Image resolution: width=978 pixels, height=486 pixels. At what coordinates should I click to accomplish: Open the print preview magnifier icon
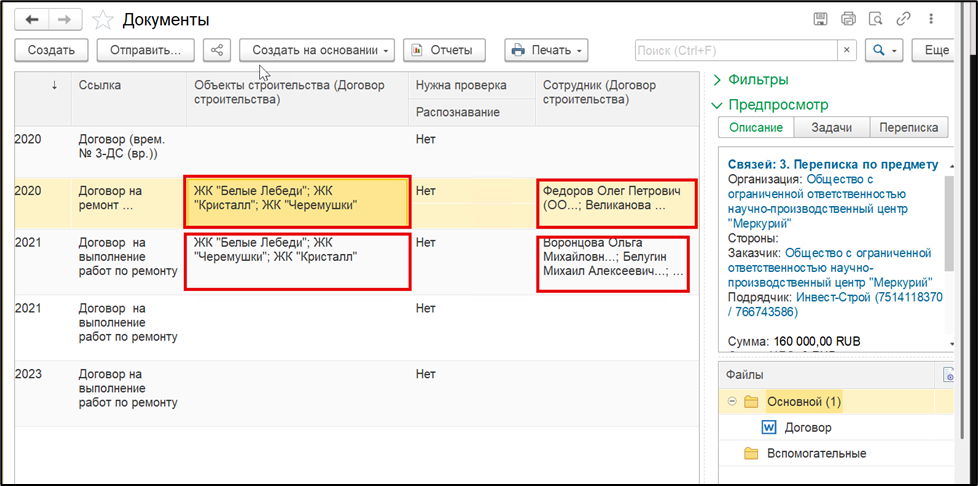[876, 19]
